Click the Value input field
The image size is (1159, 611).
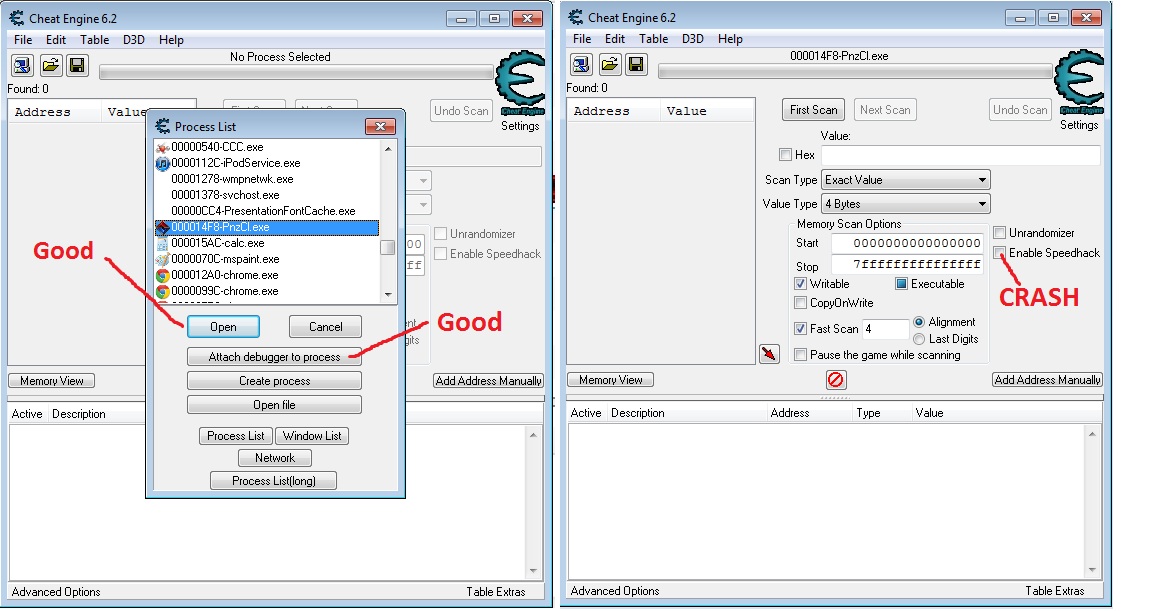(960, 155)
